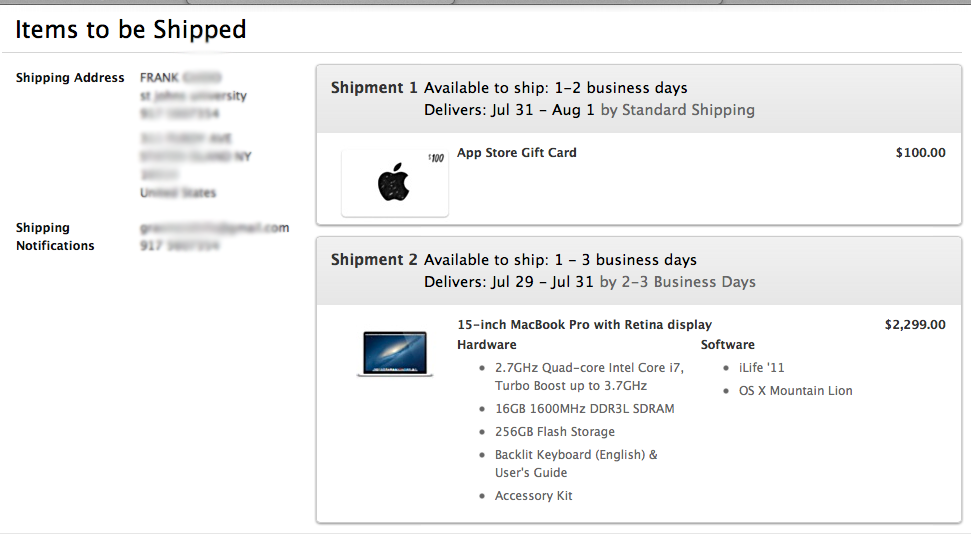This screenshot has height=534, width=971.
Task: Click the Shipping Address label
Action: (x=70, y=78)
